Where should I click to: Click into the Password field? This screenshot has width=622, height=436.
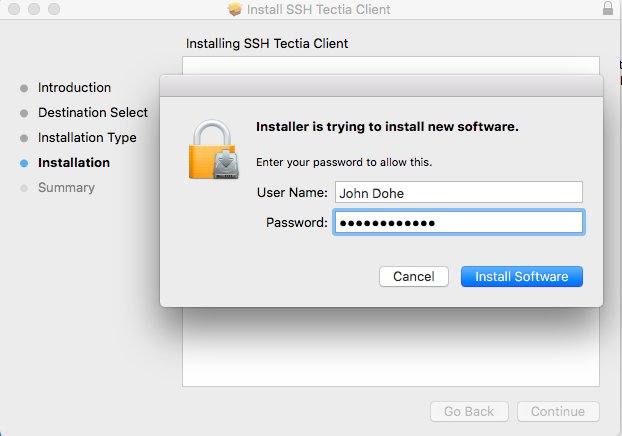coord(459,222)
